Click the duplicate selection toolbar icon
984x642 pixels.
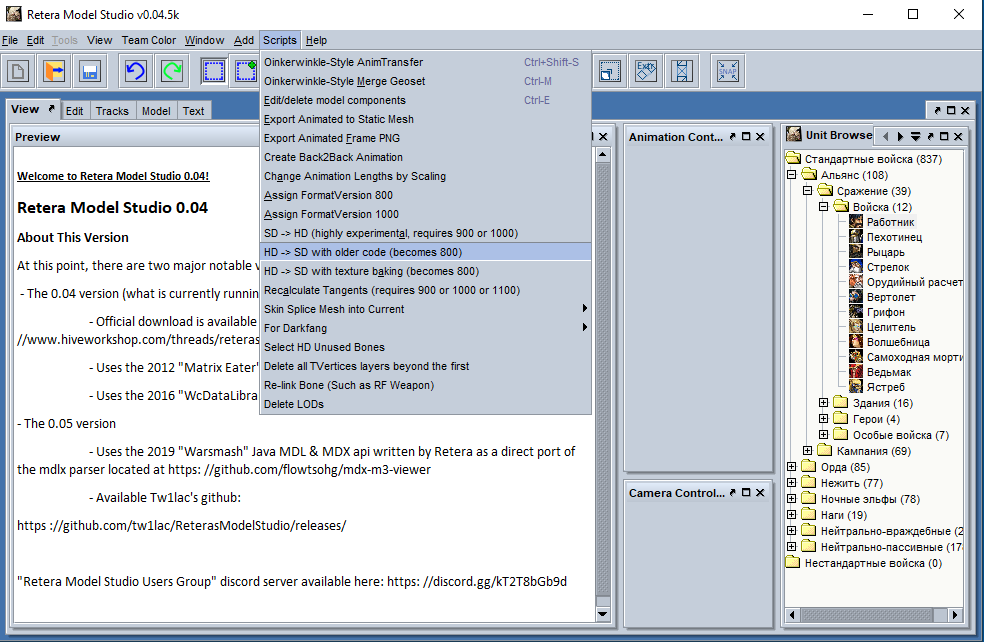pos(610,71)
